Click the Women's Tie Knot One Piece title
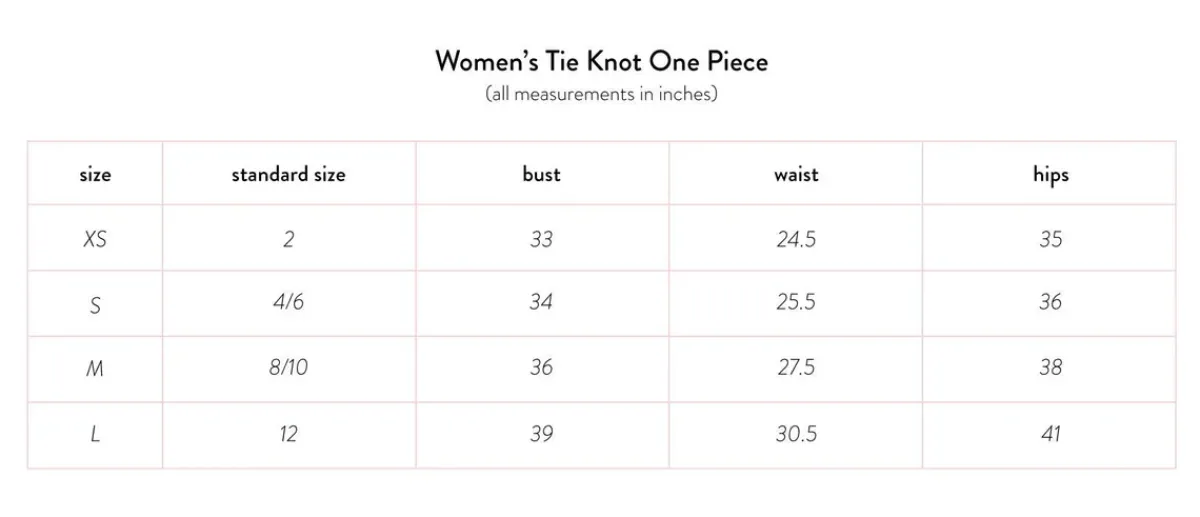Viewport: 1200px width, 517px height. [x=601, y=61]
